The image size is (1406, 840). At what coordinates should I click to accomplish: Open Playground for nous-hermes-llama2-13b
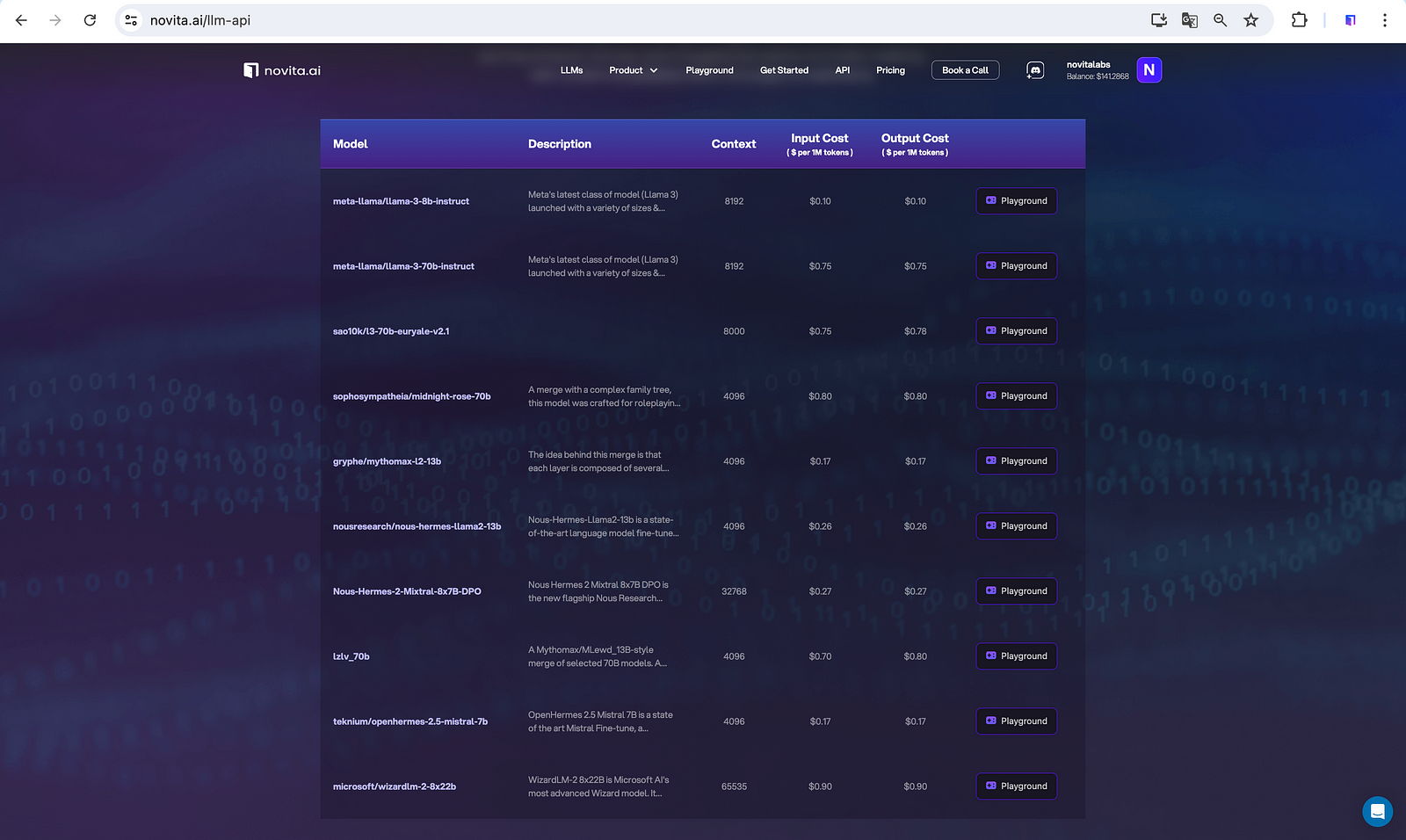[x=1017, y=526]
